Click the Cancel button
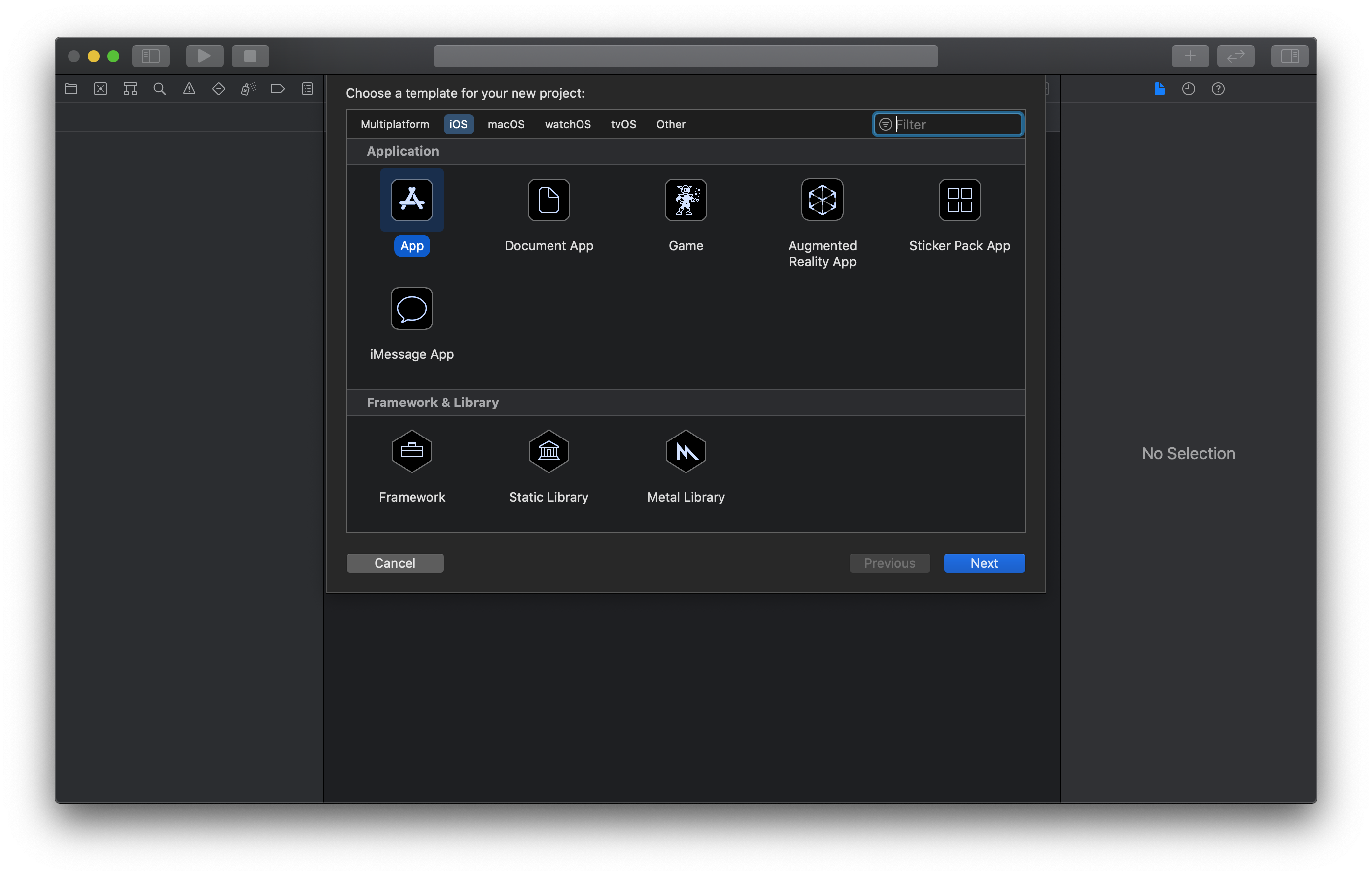Screen dimensions: 1372x876 click(394, 563)
